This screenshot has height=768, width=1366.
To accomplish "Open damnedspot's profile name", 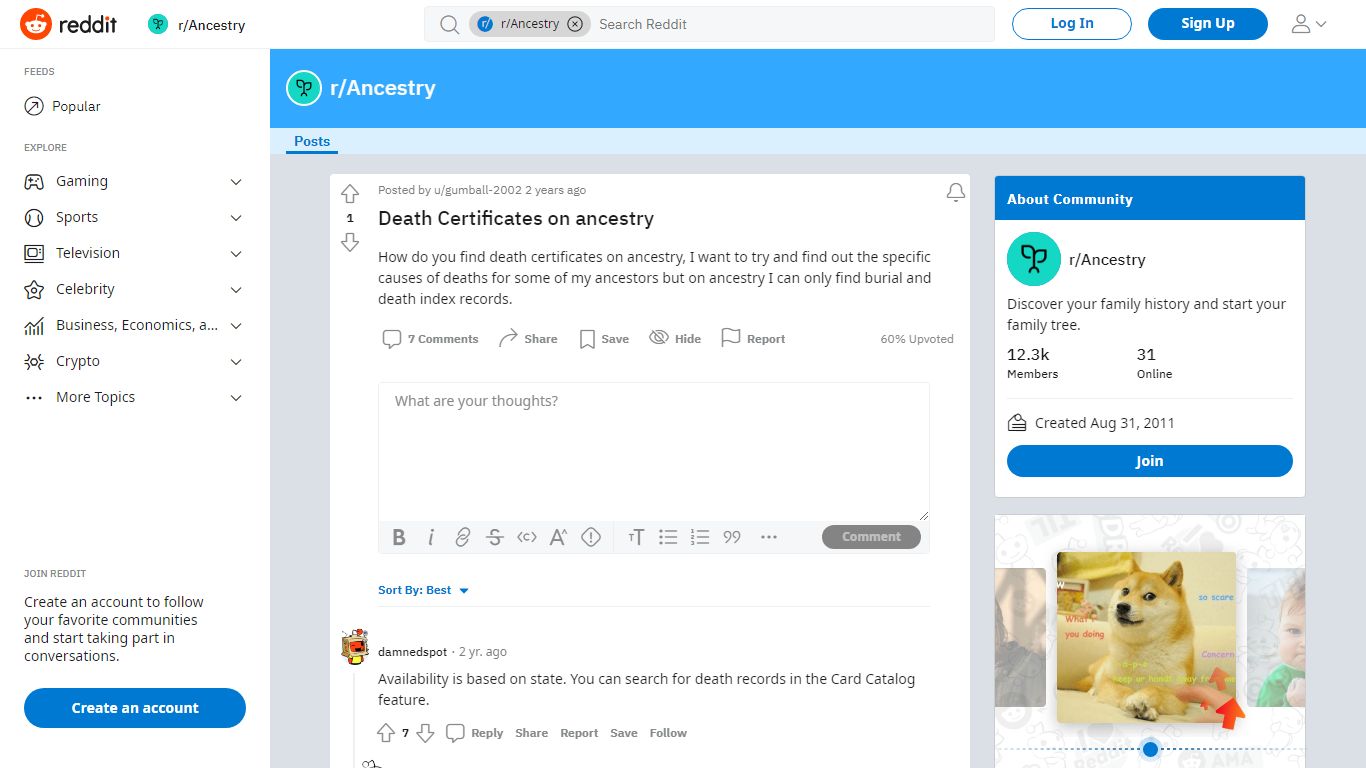I will [x=412, y=652].
